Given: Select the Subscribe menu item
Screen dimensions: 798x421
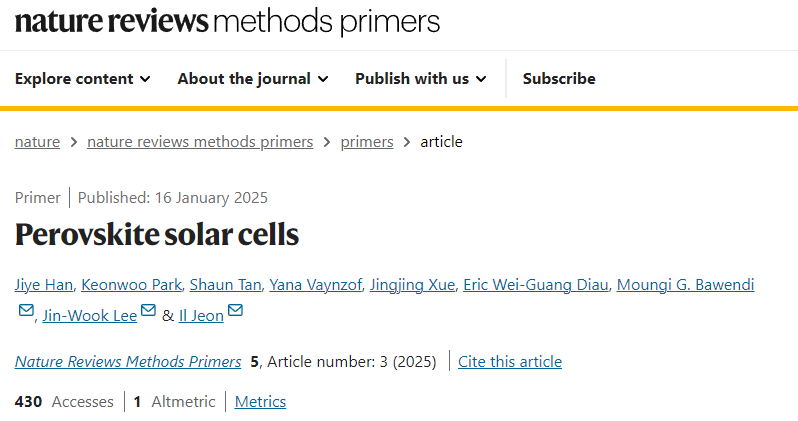Looking at the screenshot, I should click(x=559, y=79).
